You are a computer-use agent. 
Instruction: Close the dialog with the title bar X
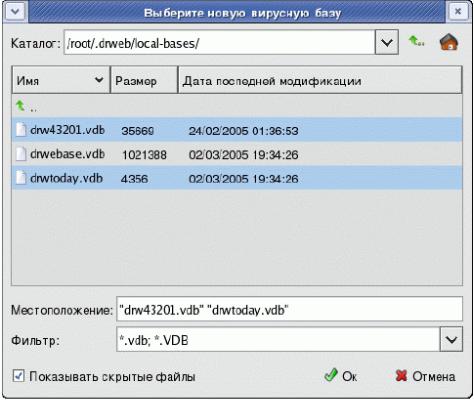[458, 12]
